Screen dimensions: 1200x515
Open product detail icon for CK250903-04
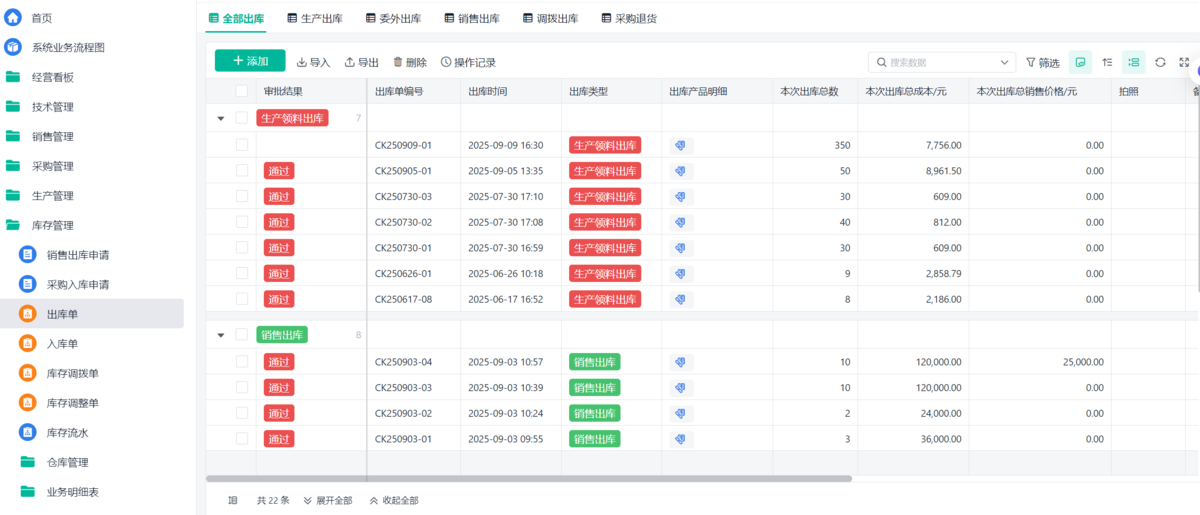[681, 362]
